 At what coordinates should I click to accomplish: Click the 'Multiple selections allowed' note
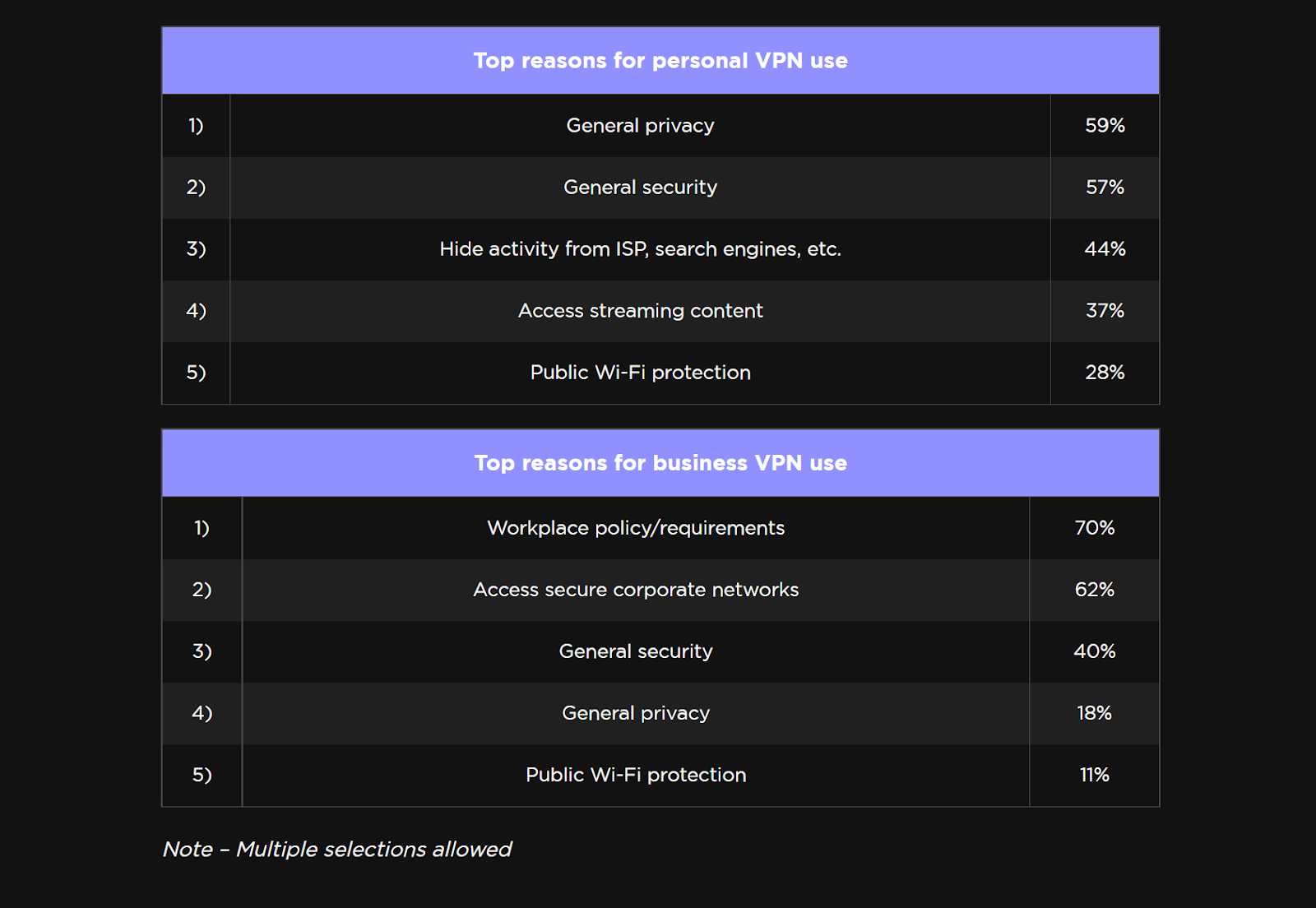[x=337, y=849]
